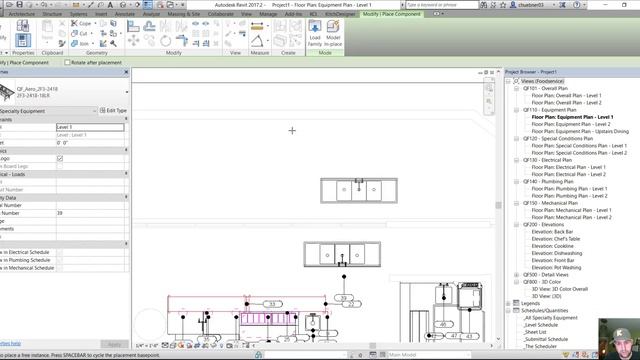Collapse the Identity Data properties section
This screenshot has width=640, height=360.
coord(126,197)
